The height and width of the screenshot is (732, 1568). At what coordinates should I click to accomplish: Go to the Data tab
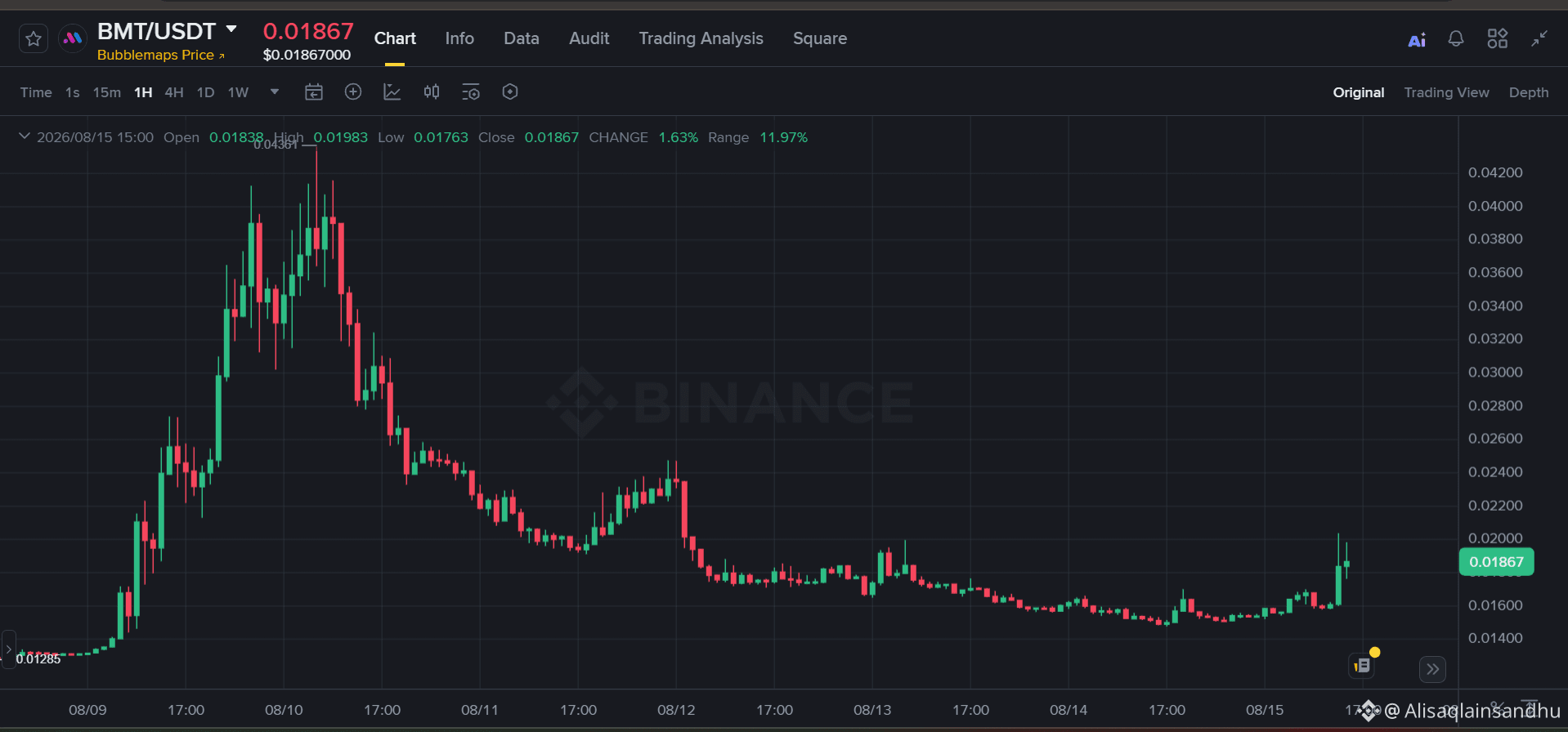tap(522, 38)
